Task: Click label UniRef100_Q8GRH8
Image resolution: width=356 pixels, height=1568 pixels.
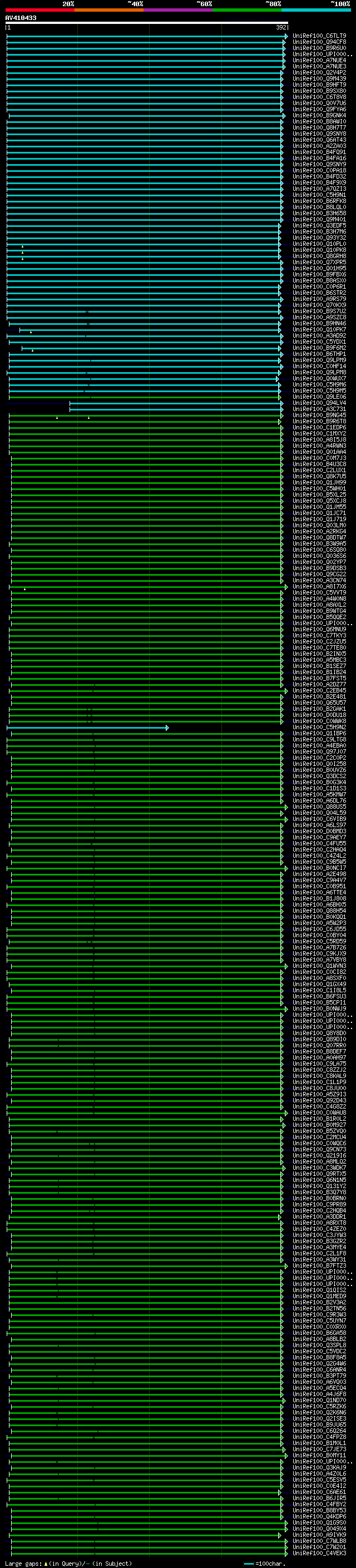Action: click(319, 256)
